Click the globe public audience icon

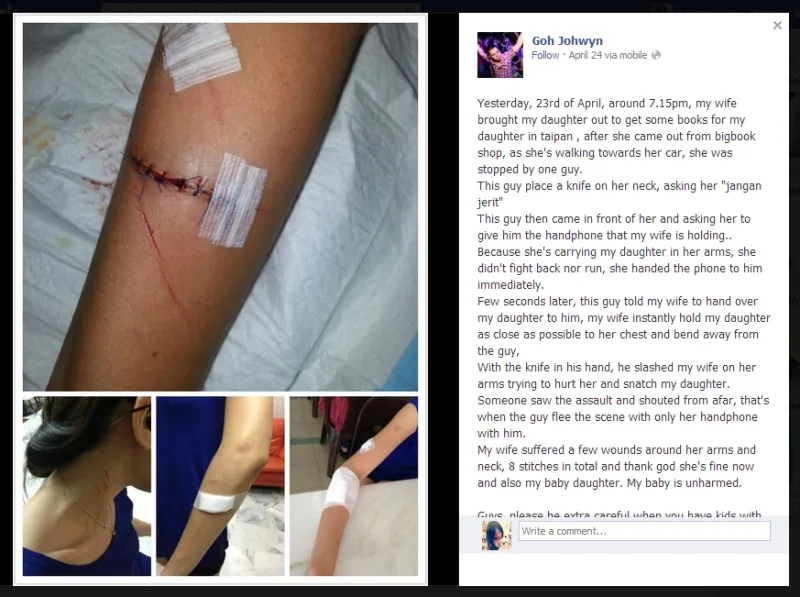656,55
